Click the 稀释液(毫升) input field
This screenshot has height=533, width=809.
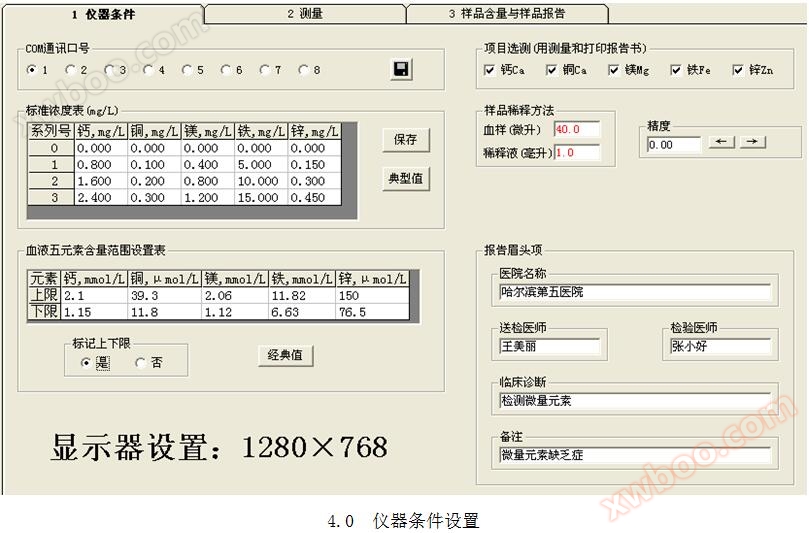576,153
